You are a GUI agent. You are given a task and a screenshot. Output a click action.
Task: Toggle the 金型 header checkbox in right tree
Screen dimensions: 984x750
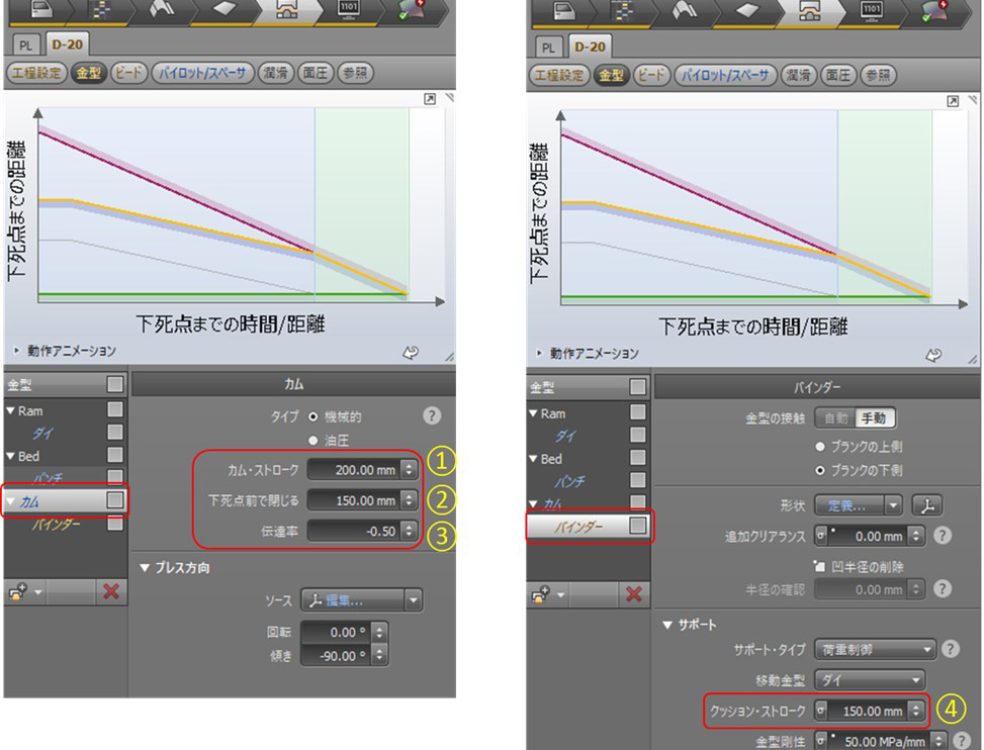coord(638,387)
